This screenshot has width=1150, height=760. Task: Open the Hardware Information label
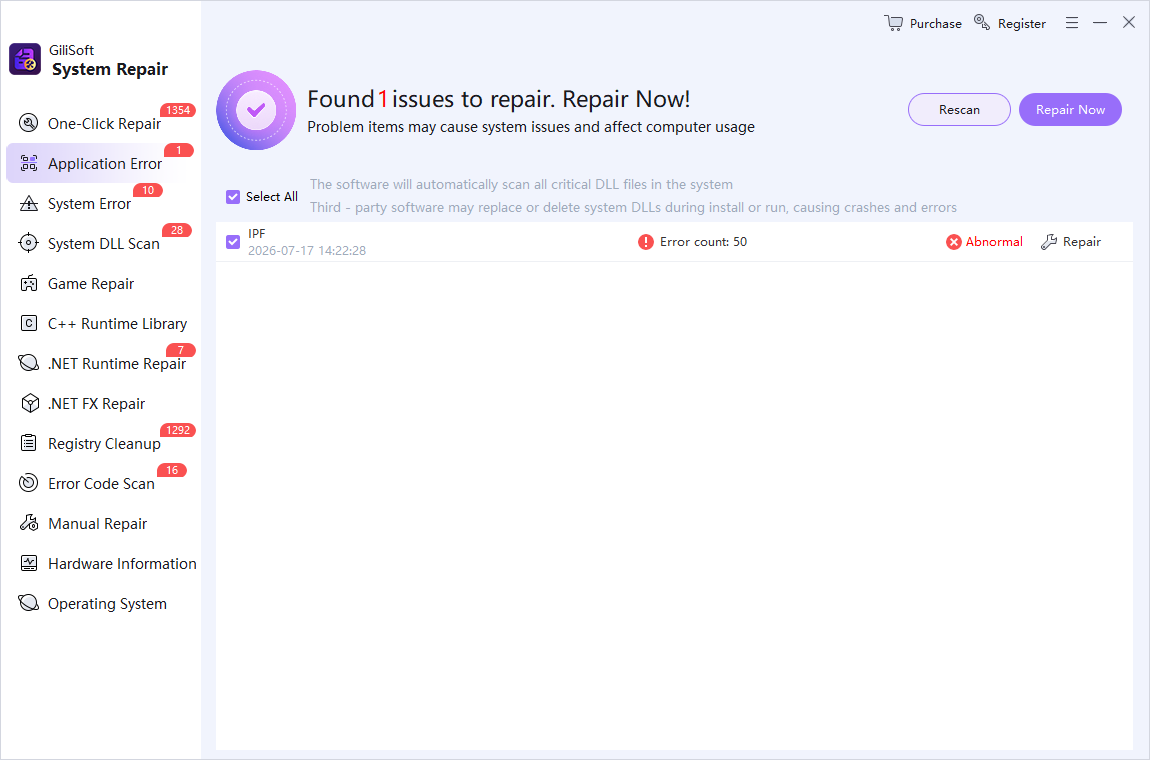[122, 563]
